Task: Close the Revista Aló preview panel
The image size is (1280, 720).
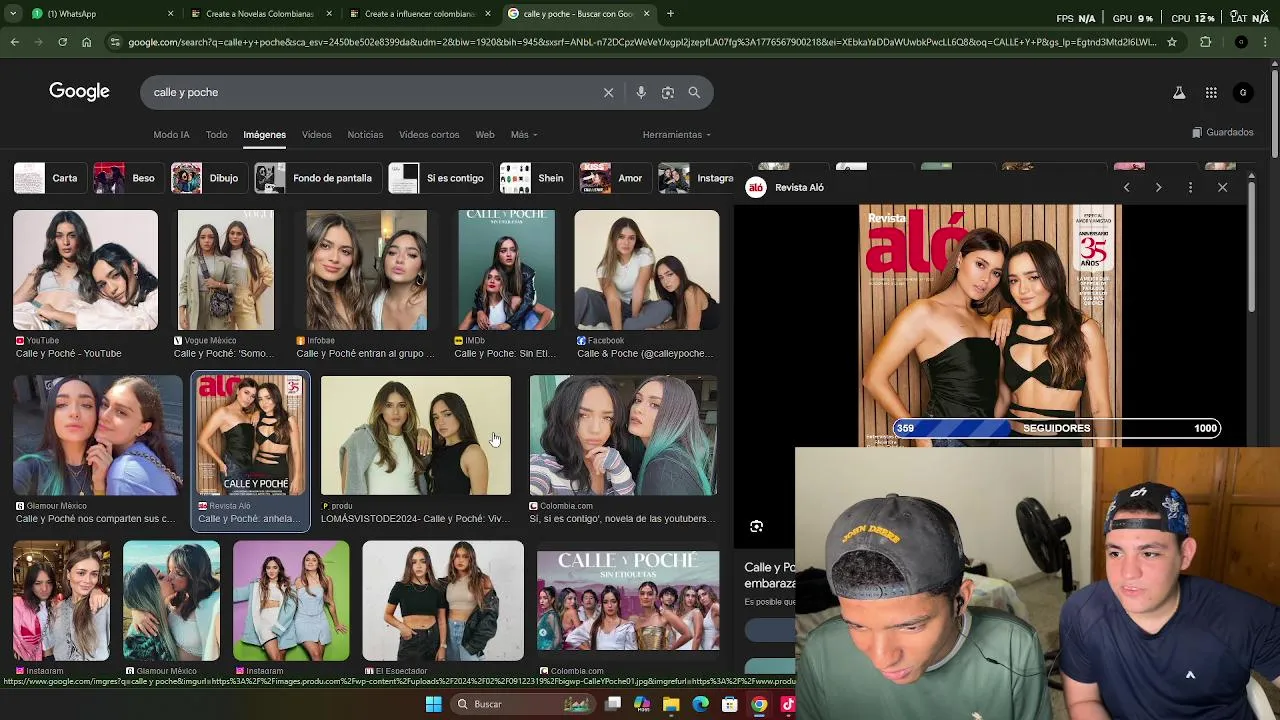Action: point(1222,187)
